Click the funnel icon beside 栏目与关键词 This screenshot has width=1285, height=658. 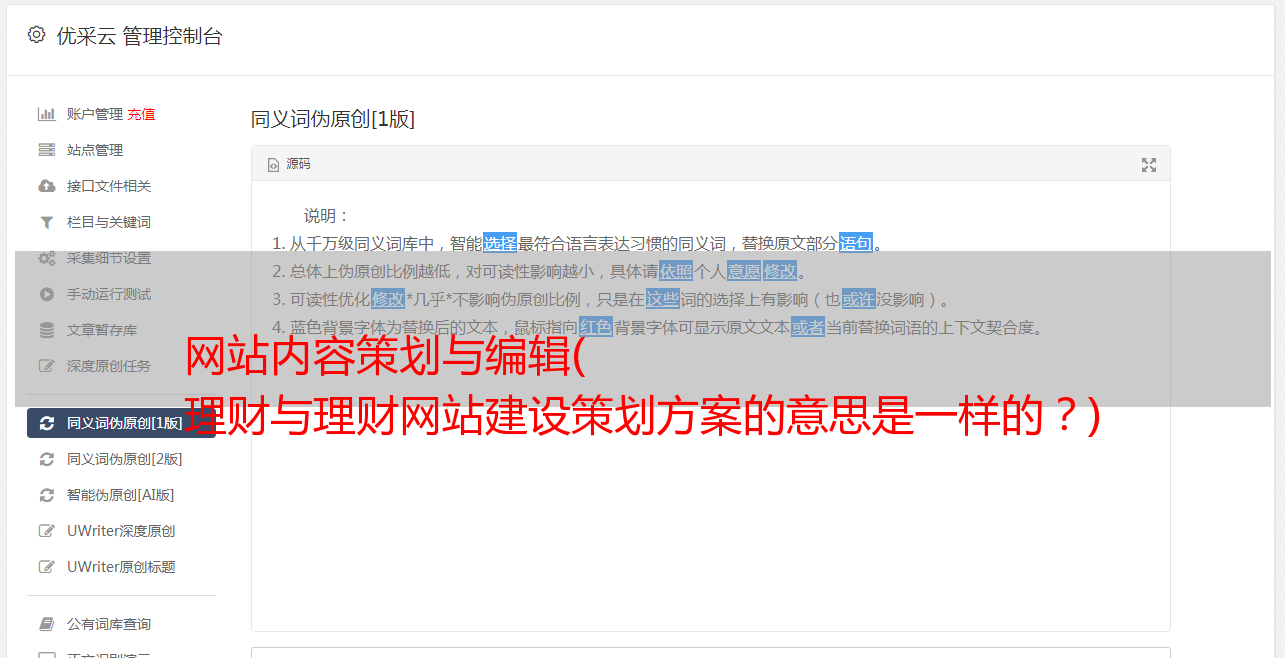click(x=46, y=222)
